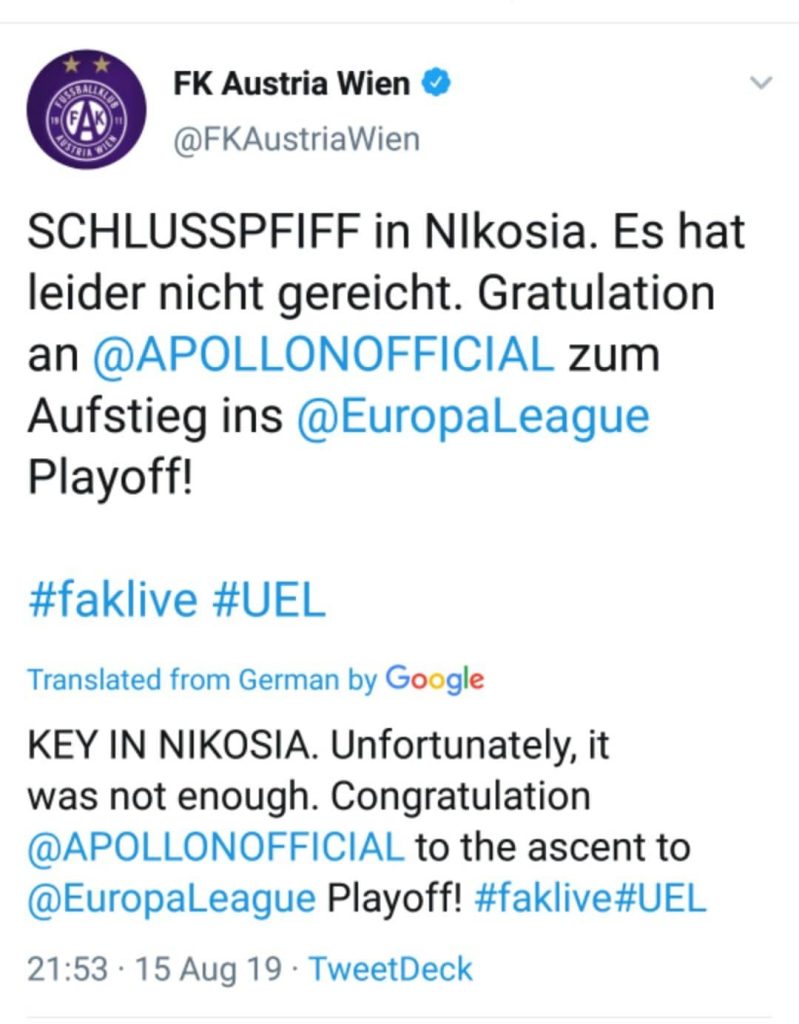This screenshot has height=1024, width=799.
Task: Click the "Translated from German by" label
Action: (201, 680)
